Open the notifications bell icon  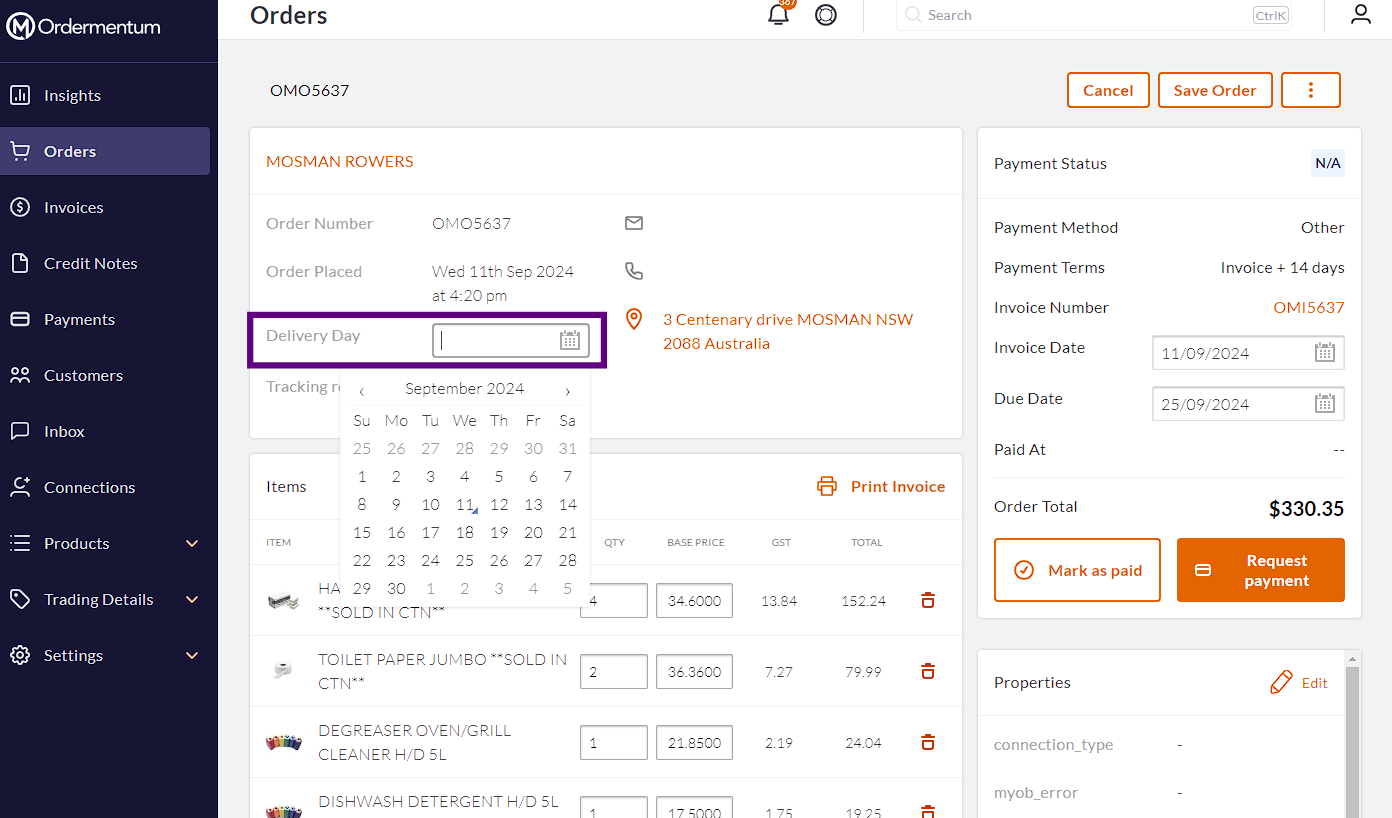[x=778, y=15]
